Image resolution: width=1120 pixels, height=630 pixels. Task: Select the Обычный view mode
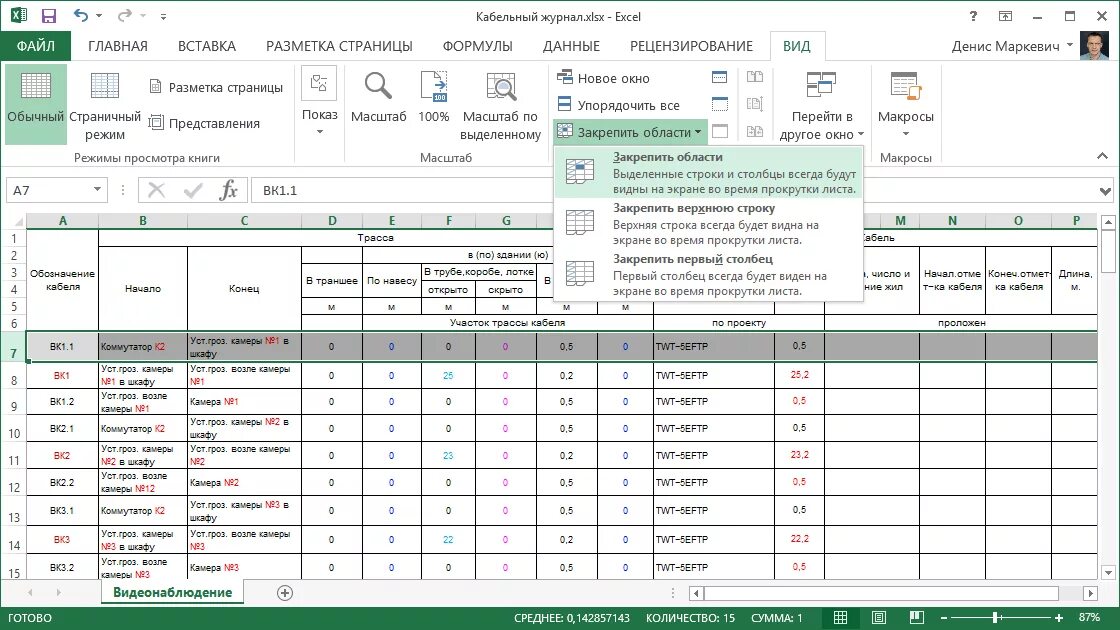pyautogui.click(x=36, y=104)
